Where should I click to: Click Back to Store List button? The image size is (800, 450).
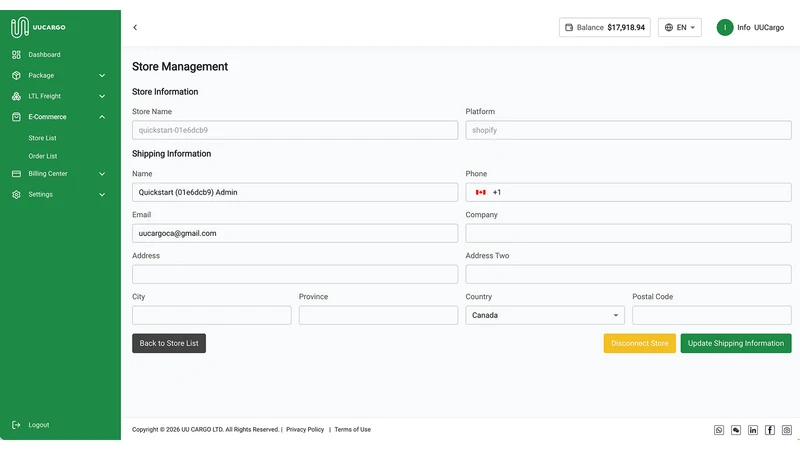(169, 343)
